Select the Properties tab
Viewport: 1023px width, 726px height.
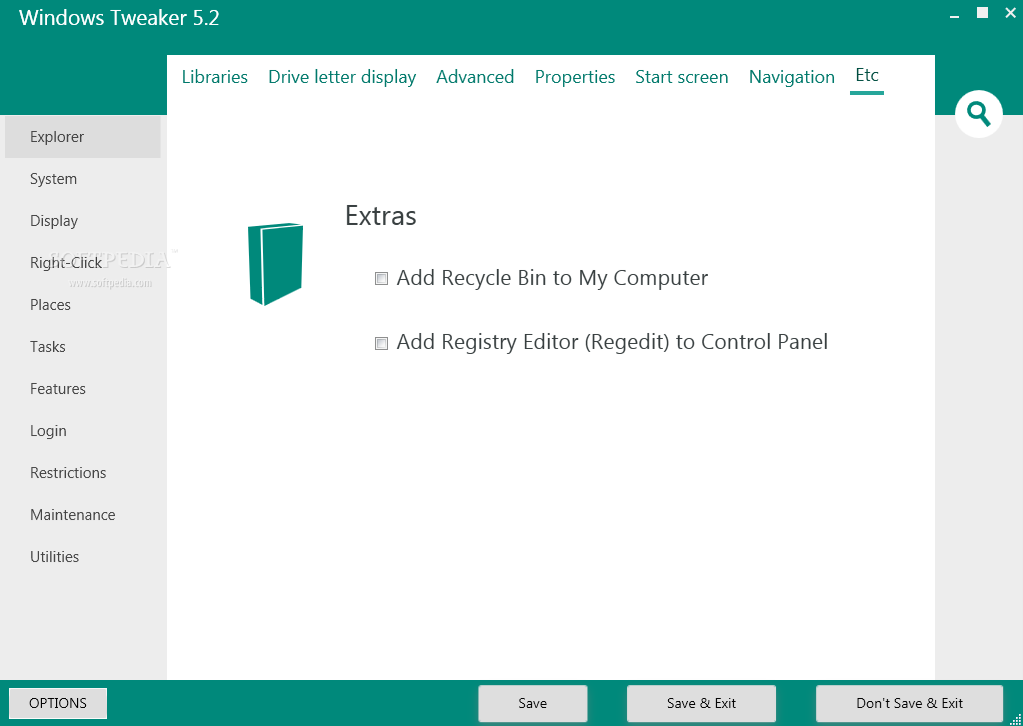click(x=575, y=77)
